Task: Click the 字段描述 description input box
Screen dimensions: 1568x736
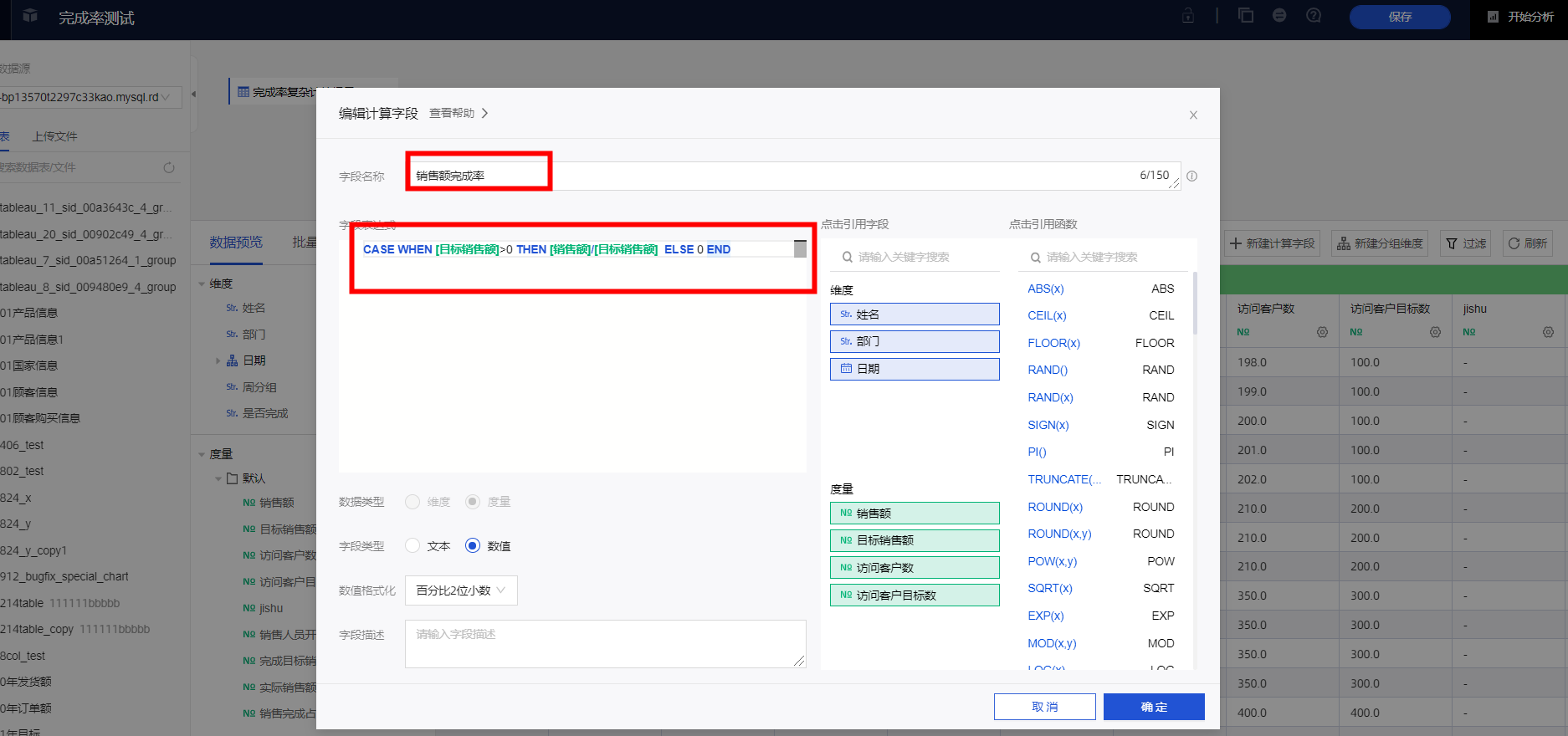Action: pyautogui.click(x=605, y=643)
